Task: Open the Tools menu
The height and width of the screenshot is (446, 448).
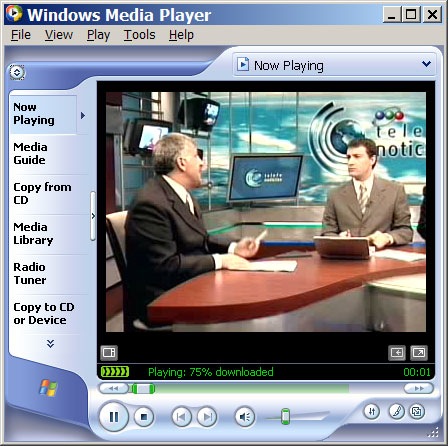Action: (139, 35)
